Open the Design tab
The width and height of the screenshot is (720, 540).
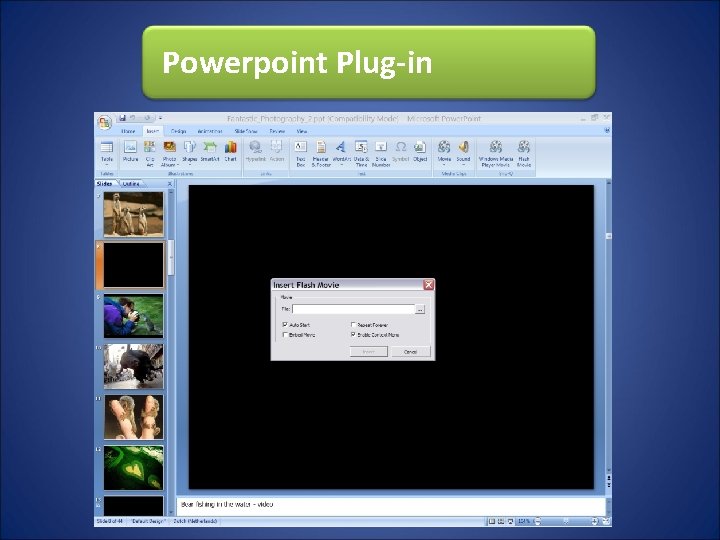[178, 131]
